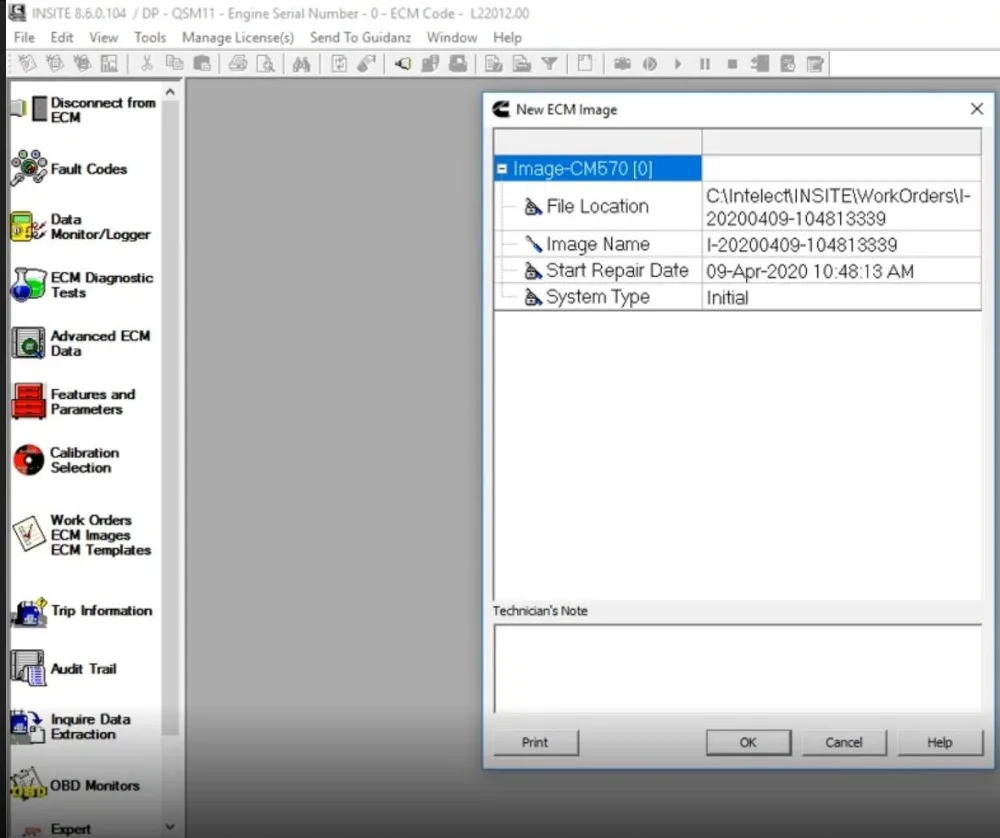Screen dimensions: 1000x838
Task: Open OBD Monitors icon
Action: 29,784
